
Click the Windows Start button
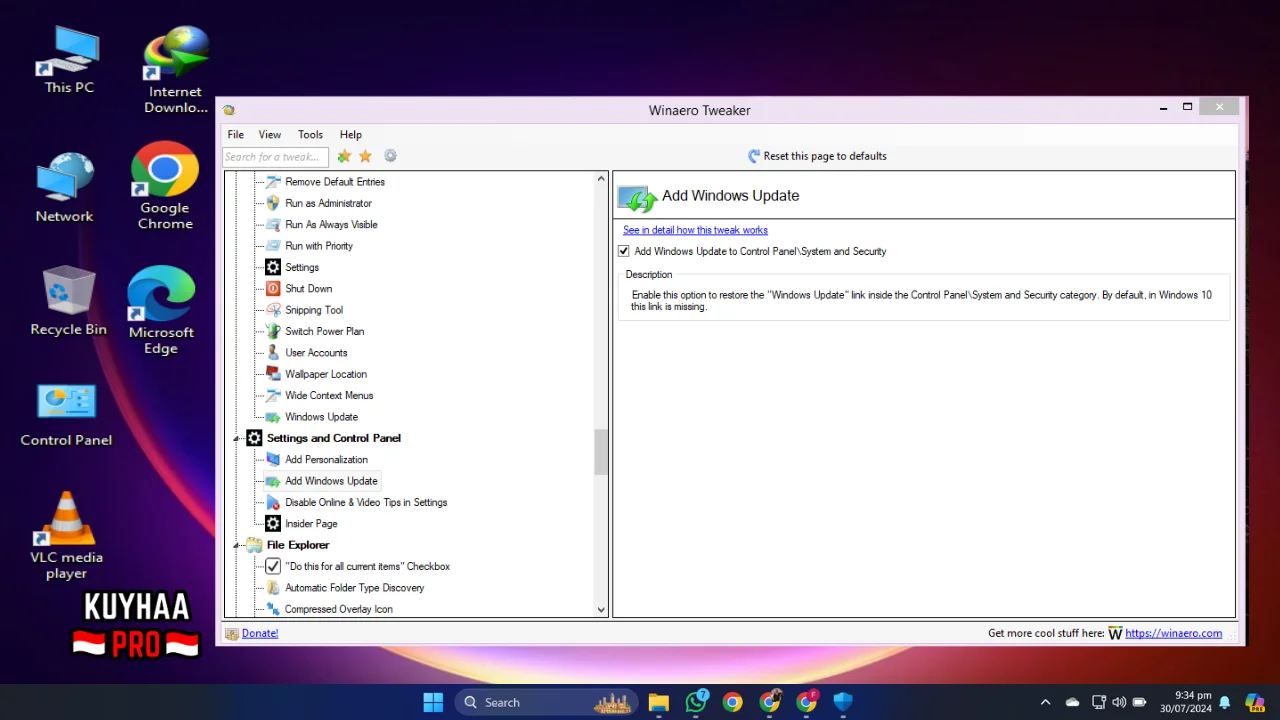click(433, 702)
